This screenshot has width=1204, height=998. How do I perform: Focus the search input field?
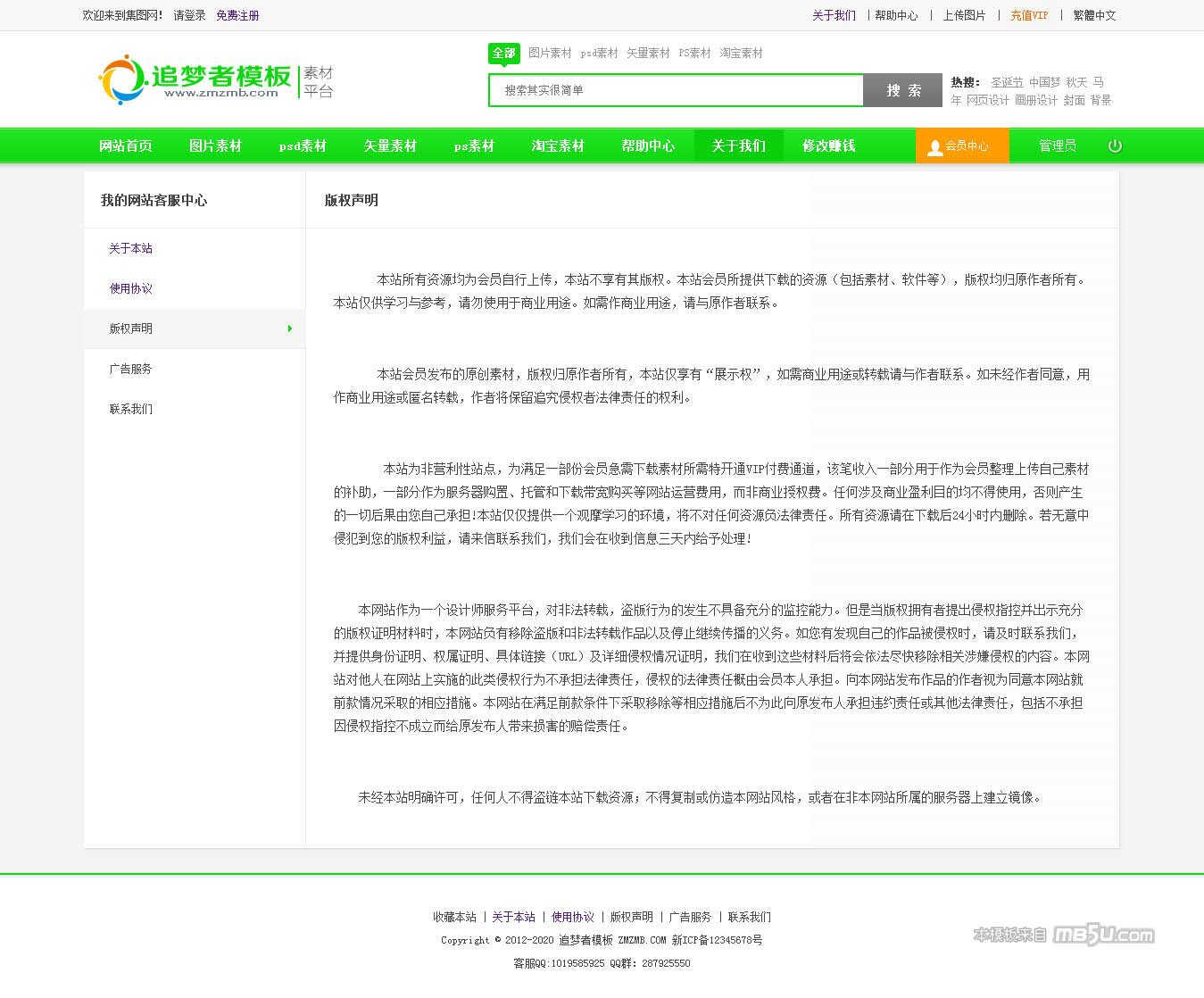click(x=676, y=90)
